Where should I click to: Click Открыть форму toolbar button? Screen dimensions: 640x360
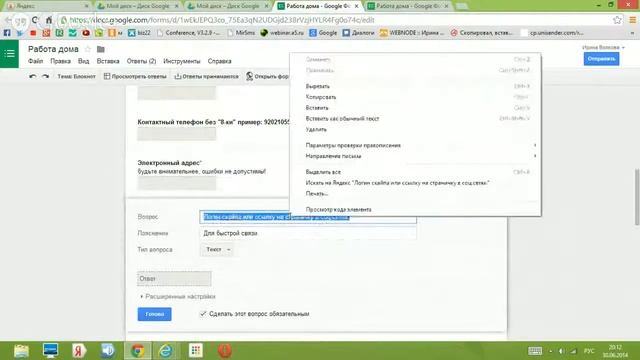[268, 76]
